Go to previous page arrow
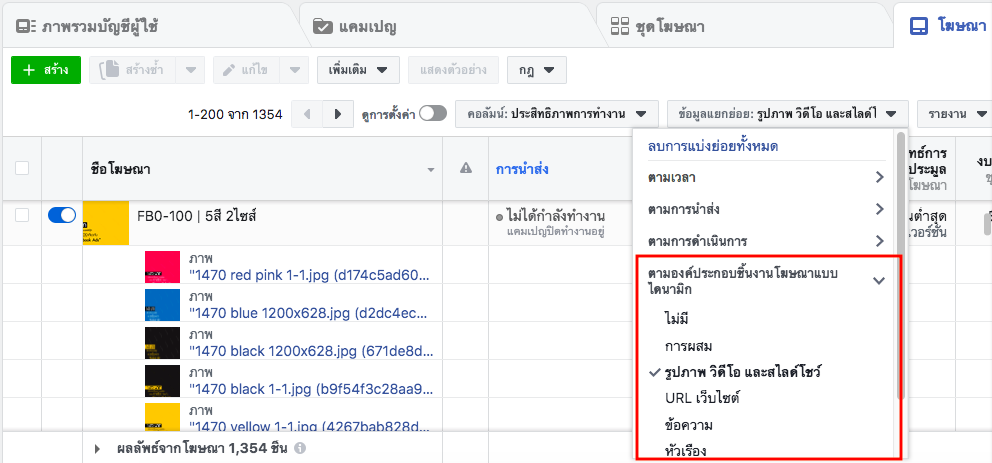This screenshot has width=992, height=463. [x=307, y=114]
